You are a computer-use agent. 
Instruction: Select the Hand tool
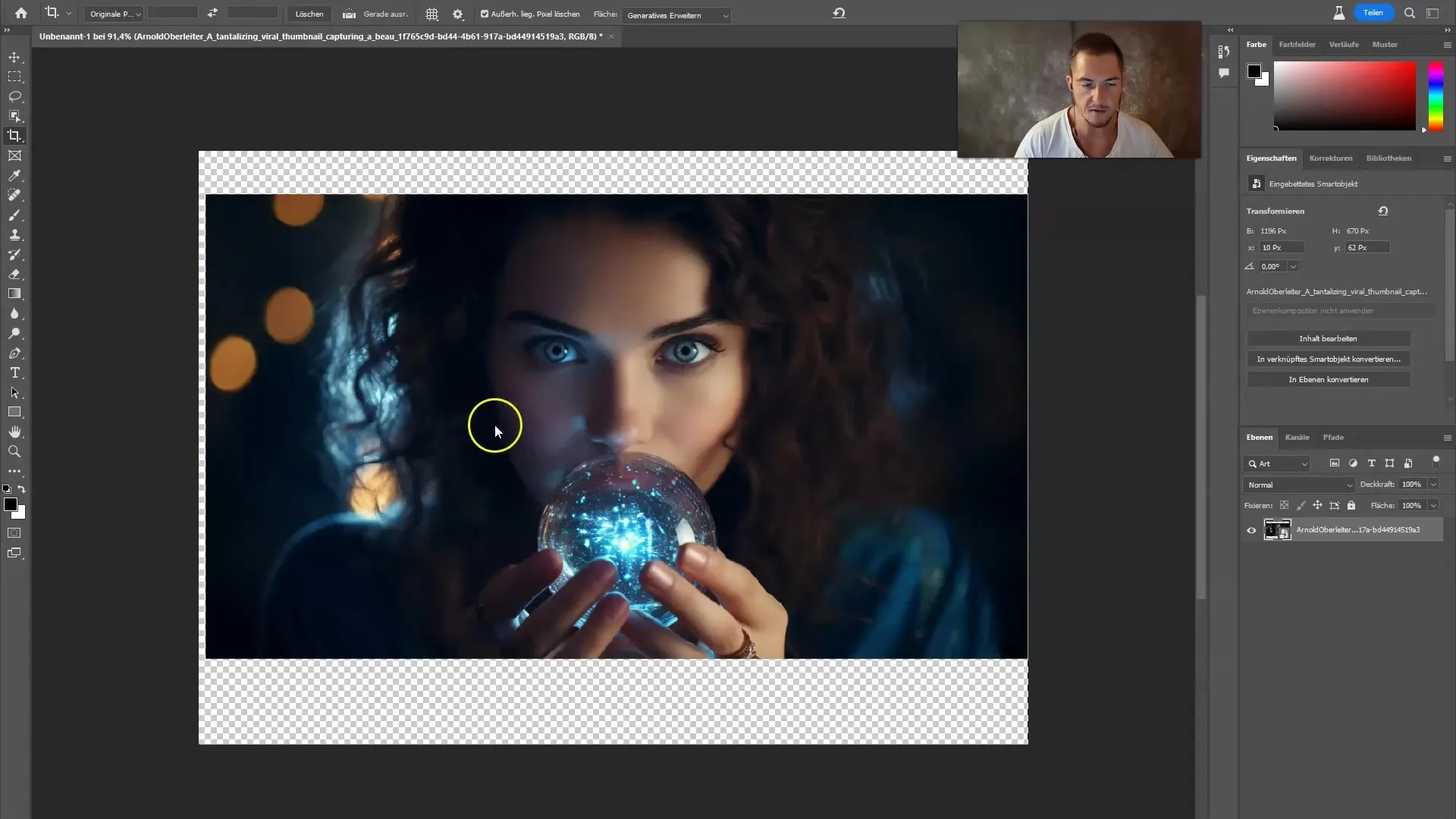click(14, 431)
